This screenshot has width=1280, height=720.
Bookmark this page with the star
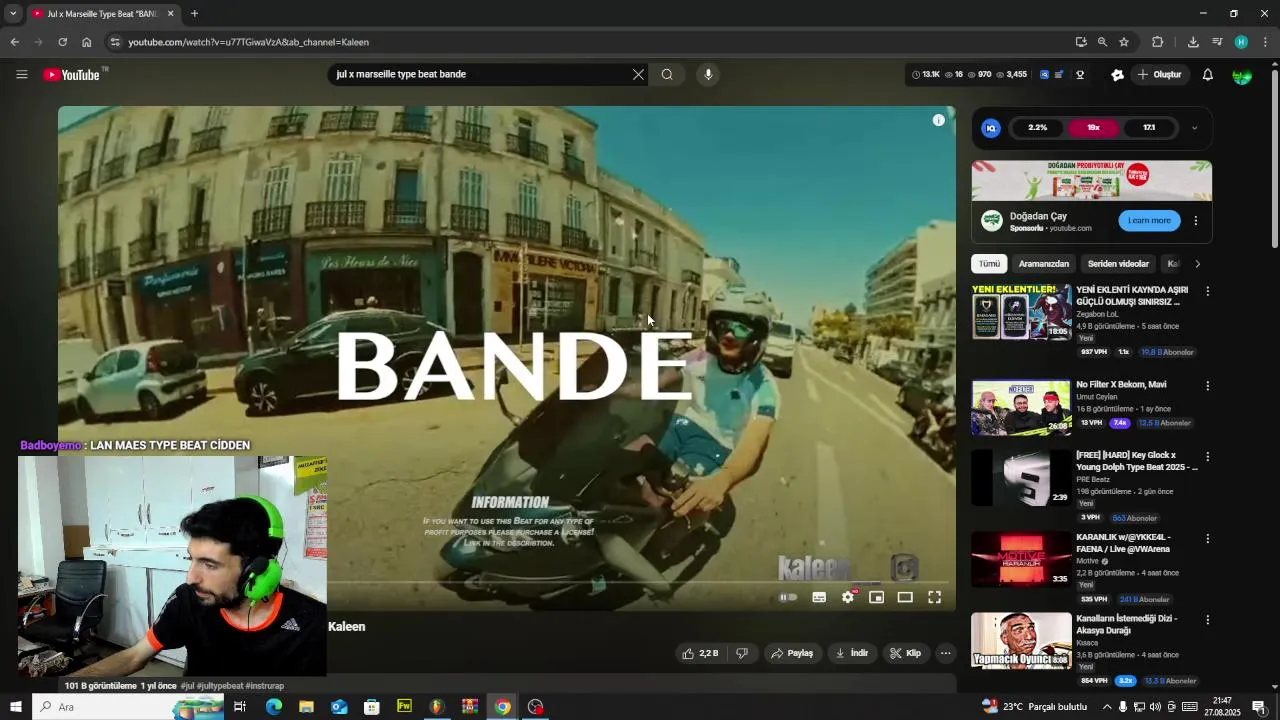click(x=1124, y=42)
